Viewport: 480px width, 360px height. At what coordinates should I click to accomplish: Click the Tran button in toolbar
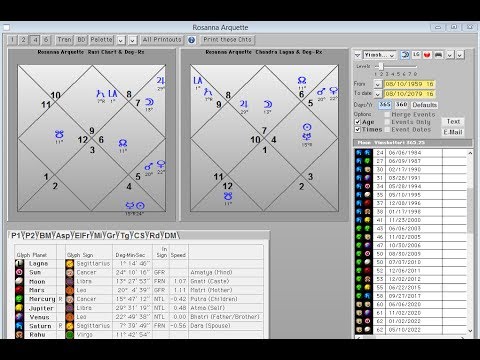point(64,40)
